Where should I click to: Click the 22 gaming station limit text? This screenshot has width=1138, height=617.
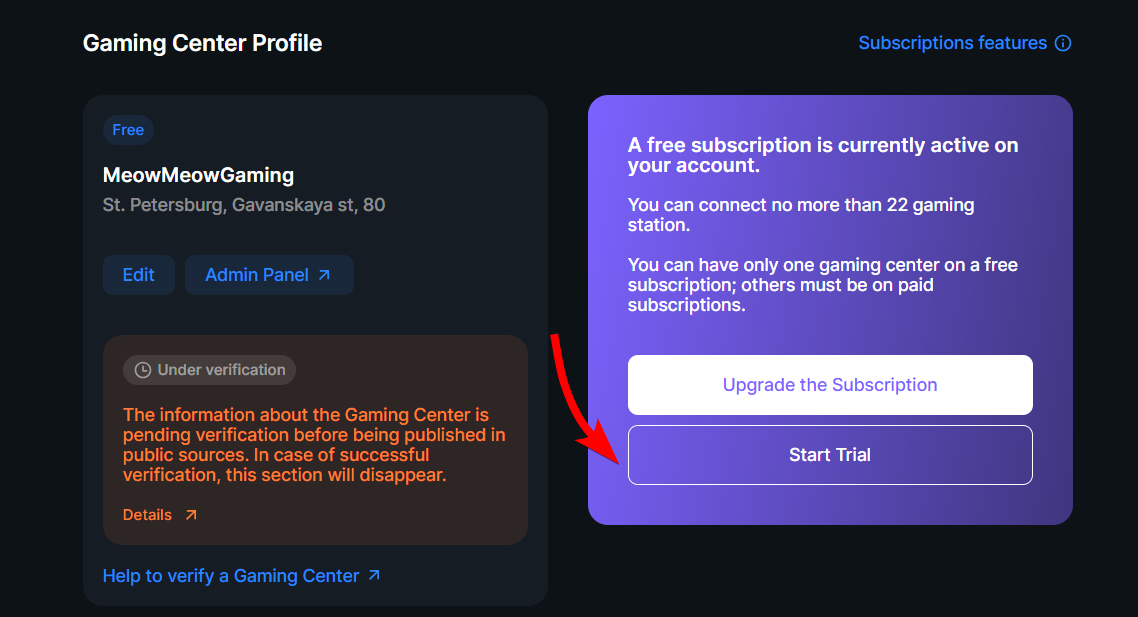[x=801, y=215]
